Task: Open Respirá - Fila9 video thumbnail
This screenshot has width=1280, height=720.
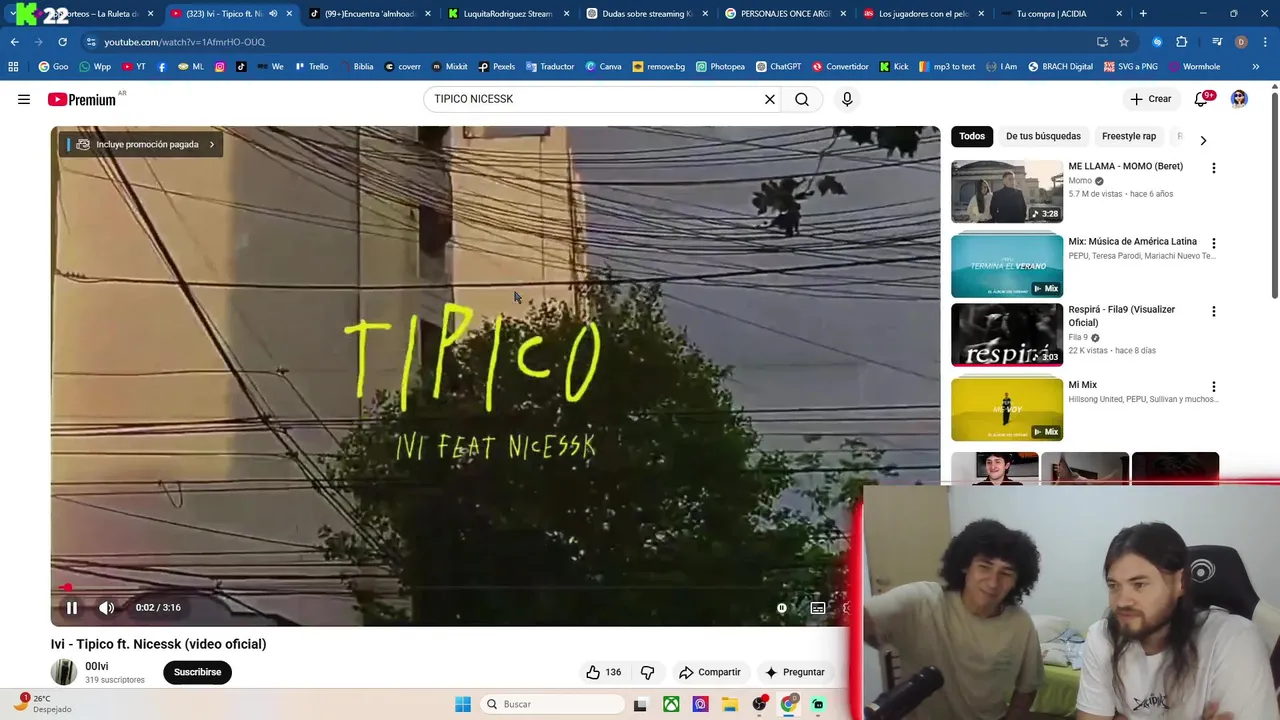Action: click(x=1007, y=335)
